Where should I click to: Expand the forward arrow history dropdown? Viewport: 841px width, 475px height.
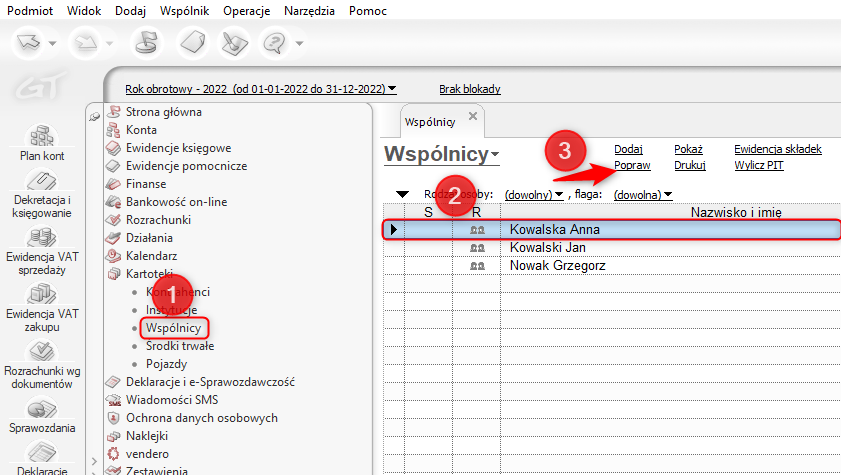[x=110, y=43]
